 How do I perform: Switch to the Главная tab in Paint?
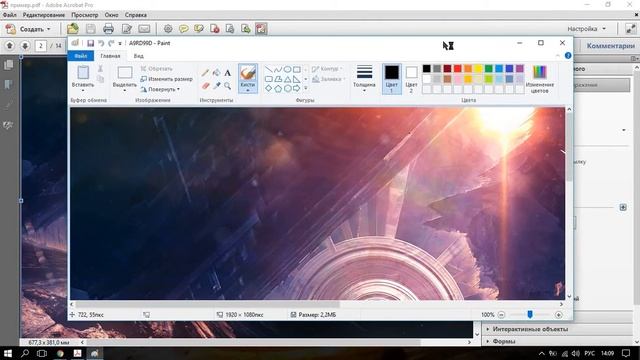[x=110, y=56]
